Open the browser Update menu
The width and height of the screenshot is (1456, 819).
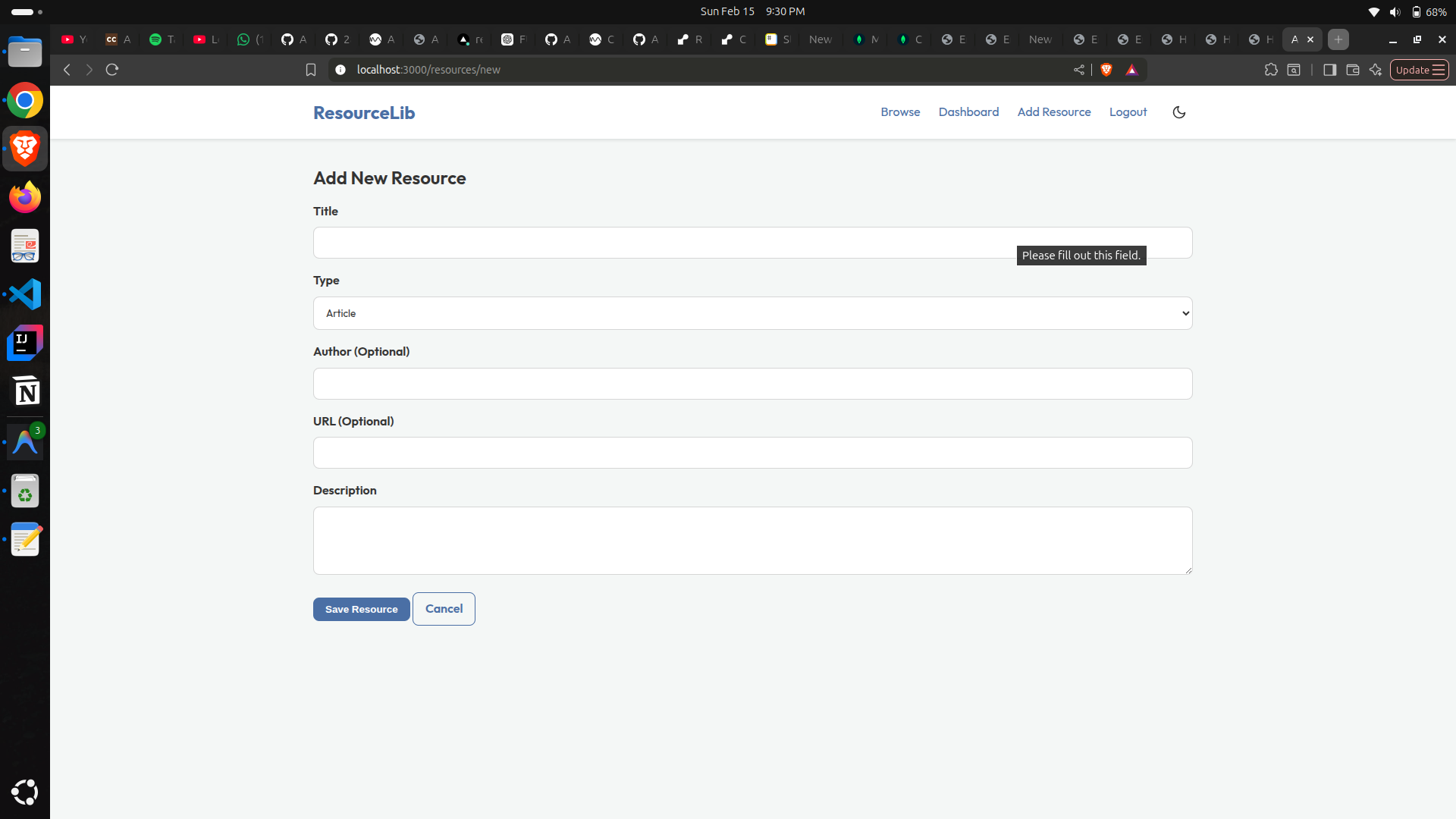pos(1419,70)
